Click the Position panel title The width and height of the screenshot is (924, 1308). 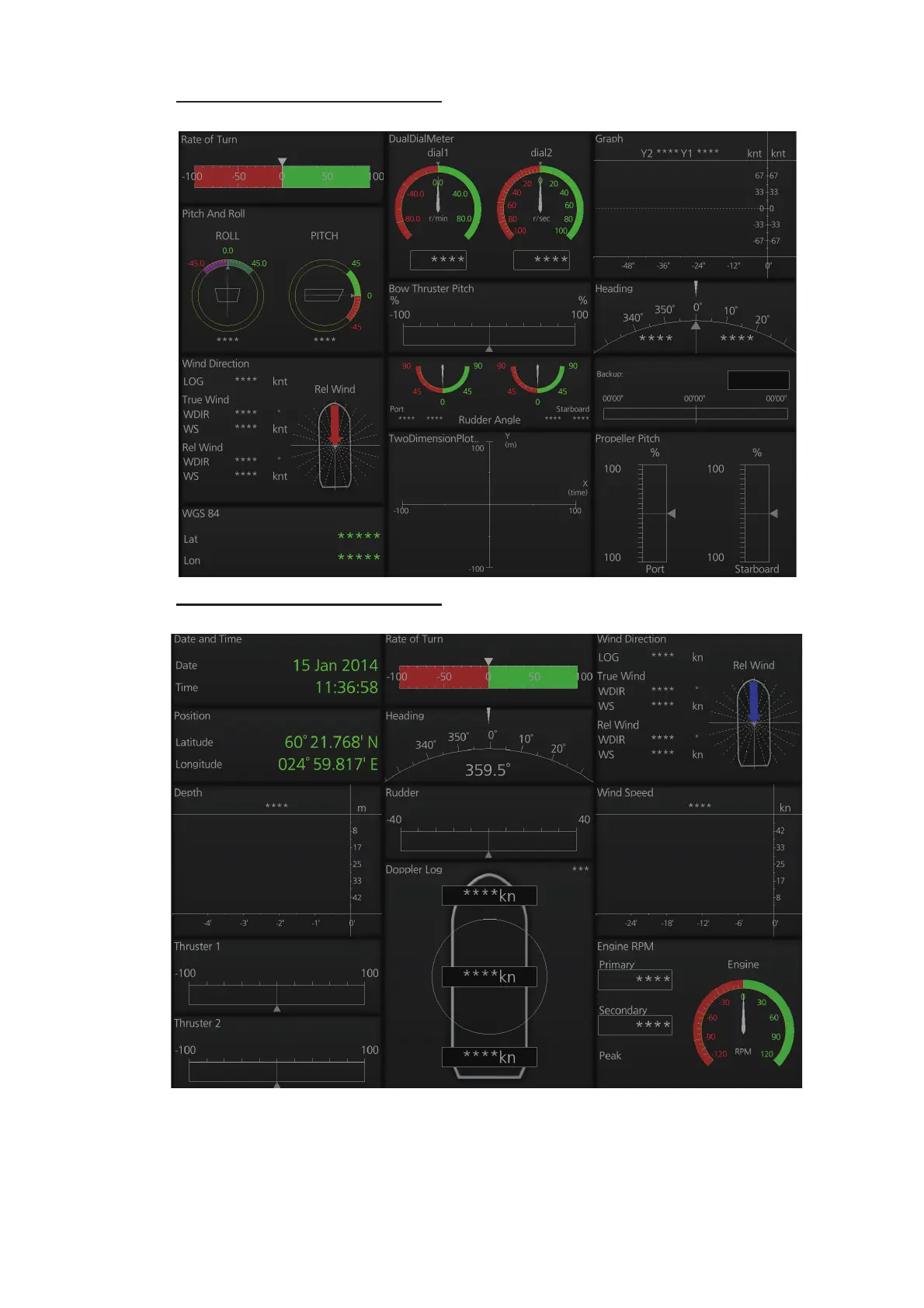192,716
